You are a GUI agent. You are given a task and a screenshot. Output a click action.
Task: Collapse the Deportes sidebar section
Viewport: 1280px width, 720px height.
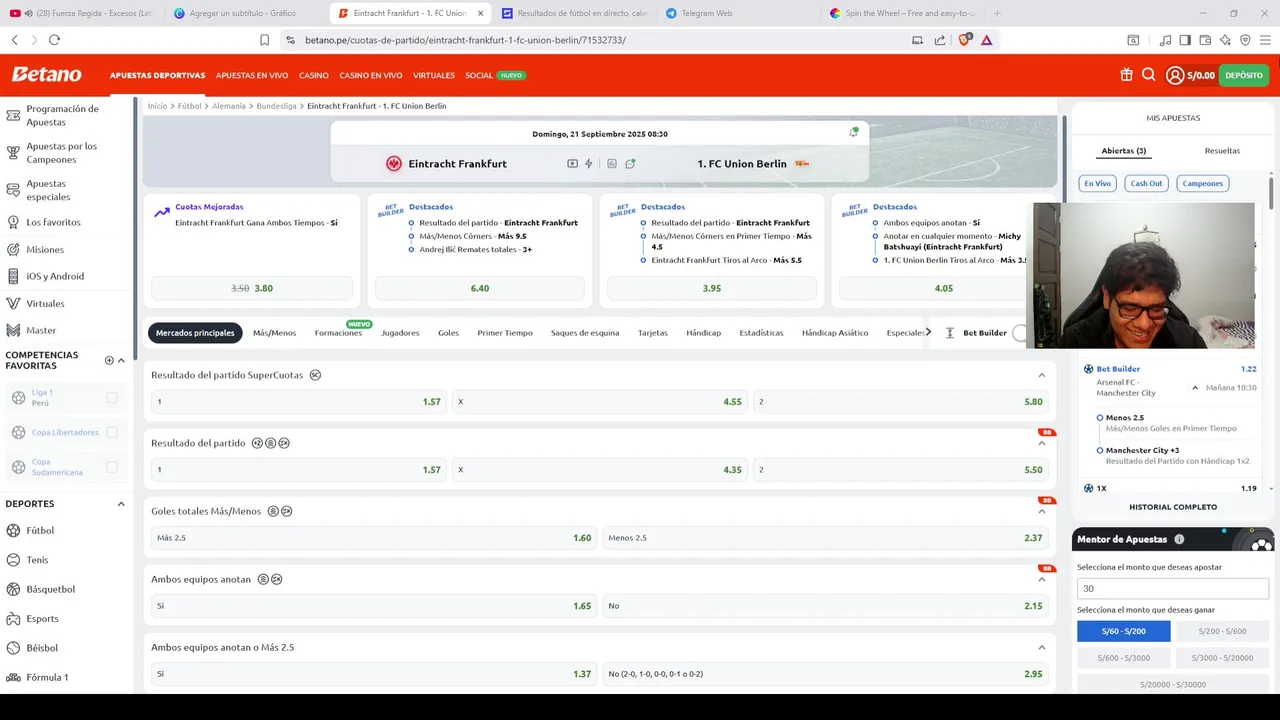click(x=121, y=504)
